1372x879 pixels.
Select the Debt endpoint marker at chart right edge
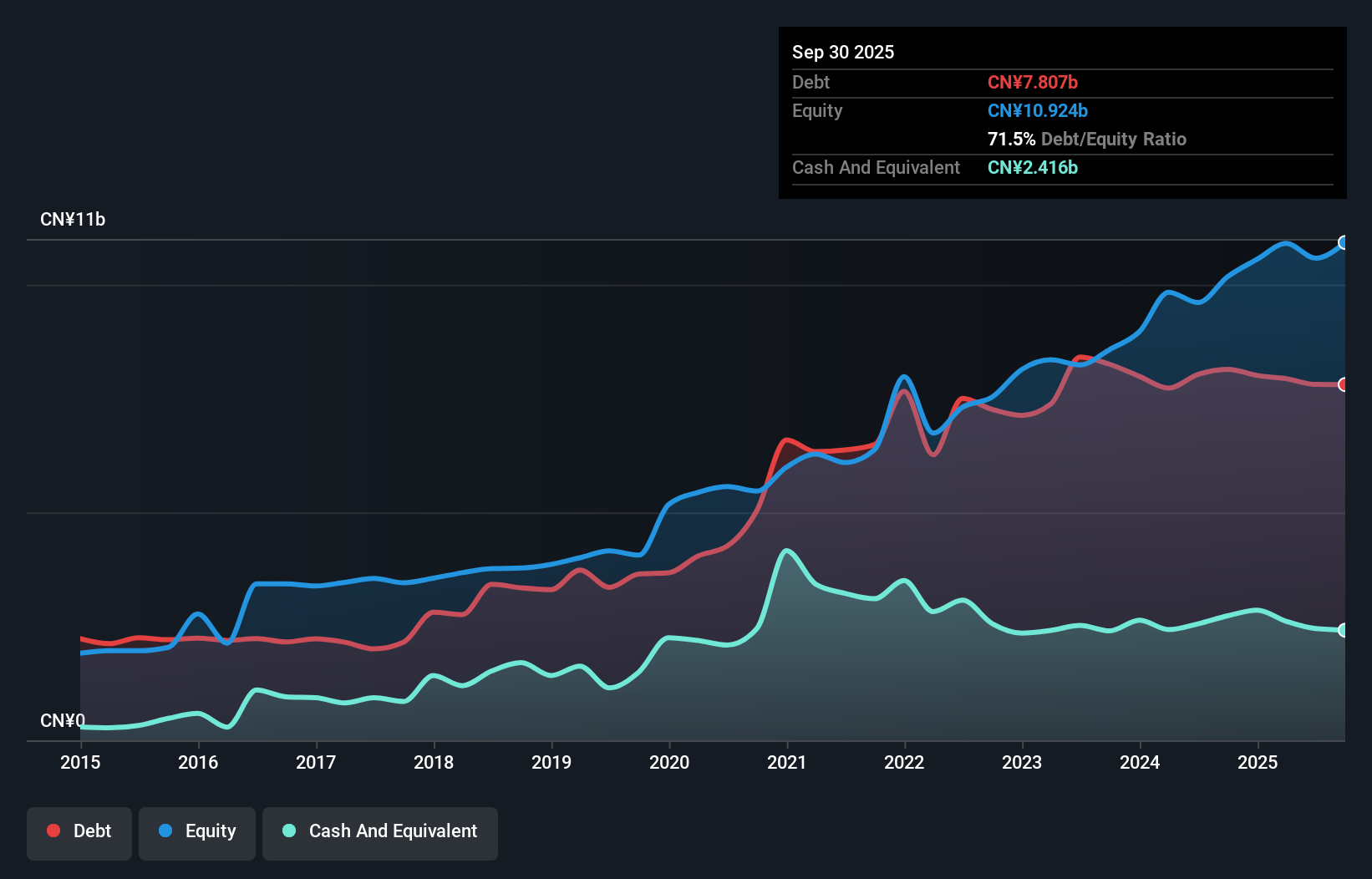click(1344, 385)
